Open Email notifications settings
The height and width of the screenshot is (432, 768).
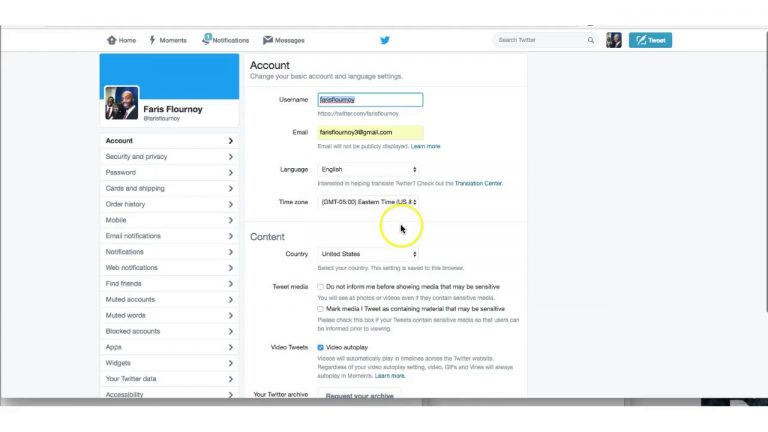point(169,236)
